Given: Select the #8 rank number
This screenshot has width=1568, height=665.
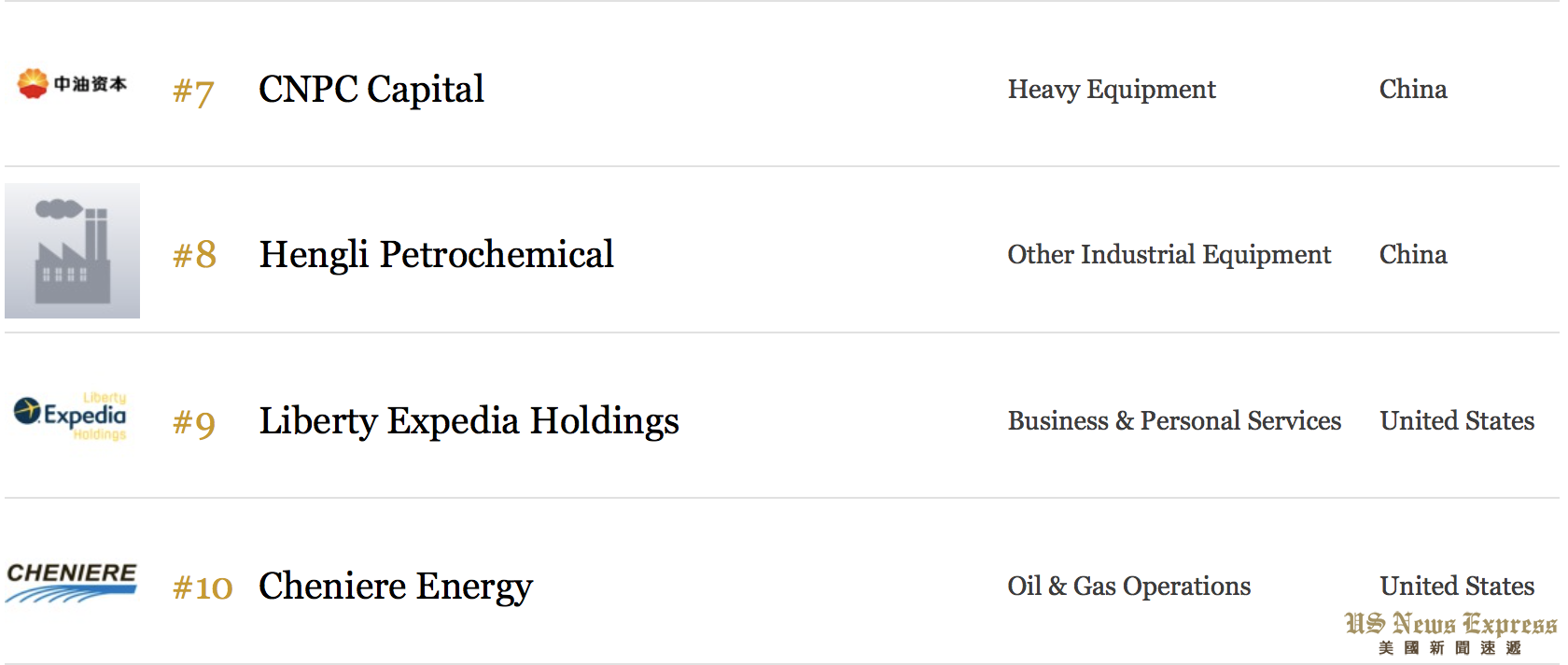Looking at the screenshot, I should (194, 255).
